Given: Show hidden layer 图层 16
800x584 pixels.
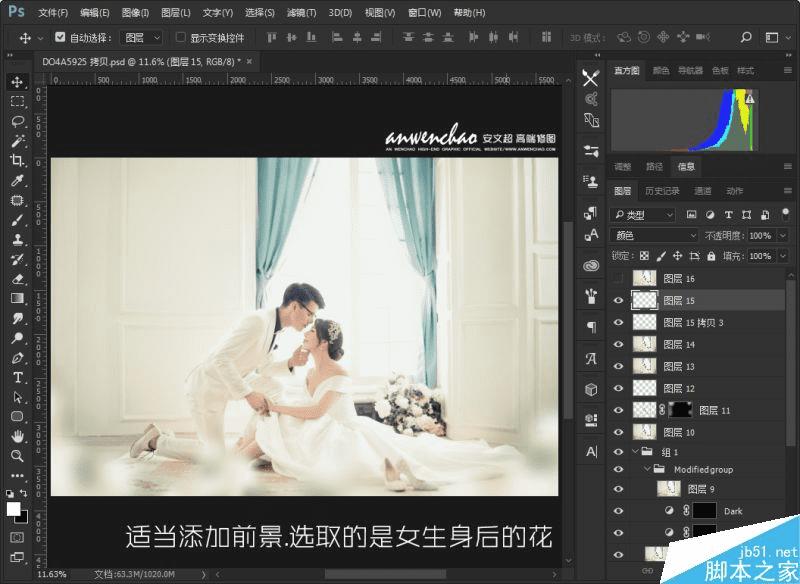Looking at the screenshot, I should coord(618,278).
